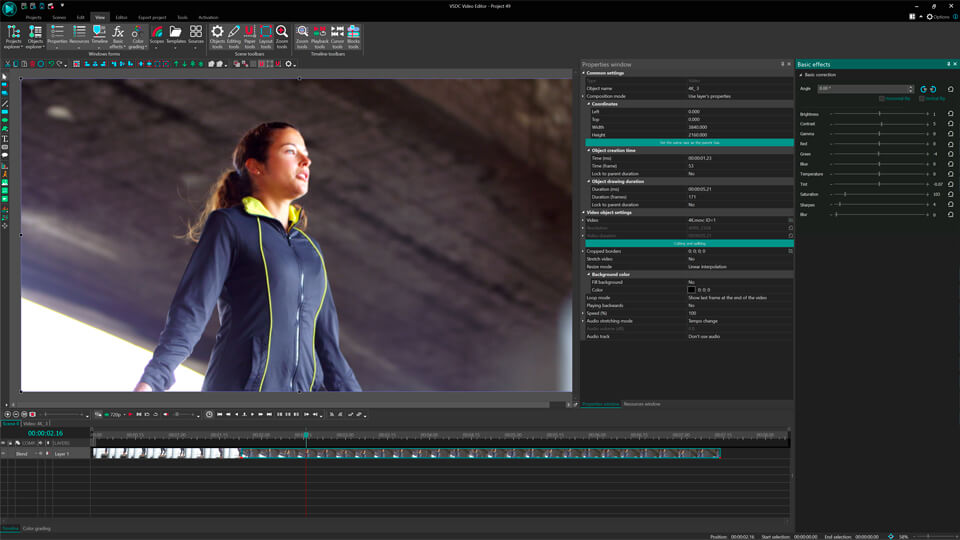This screenshot has height=540, width=960.
Task: Toggle the Resources window form
Action: (x=79, y=37)
